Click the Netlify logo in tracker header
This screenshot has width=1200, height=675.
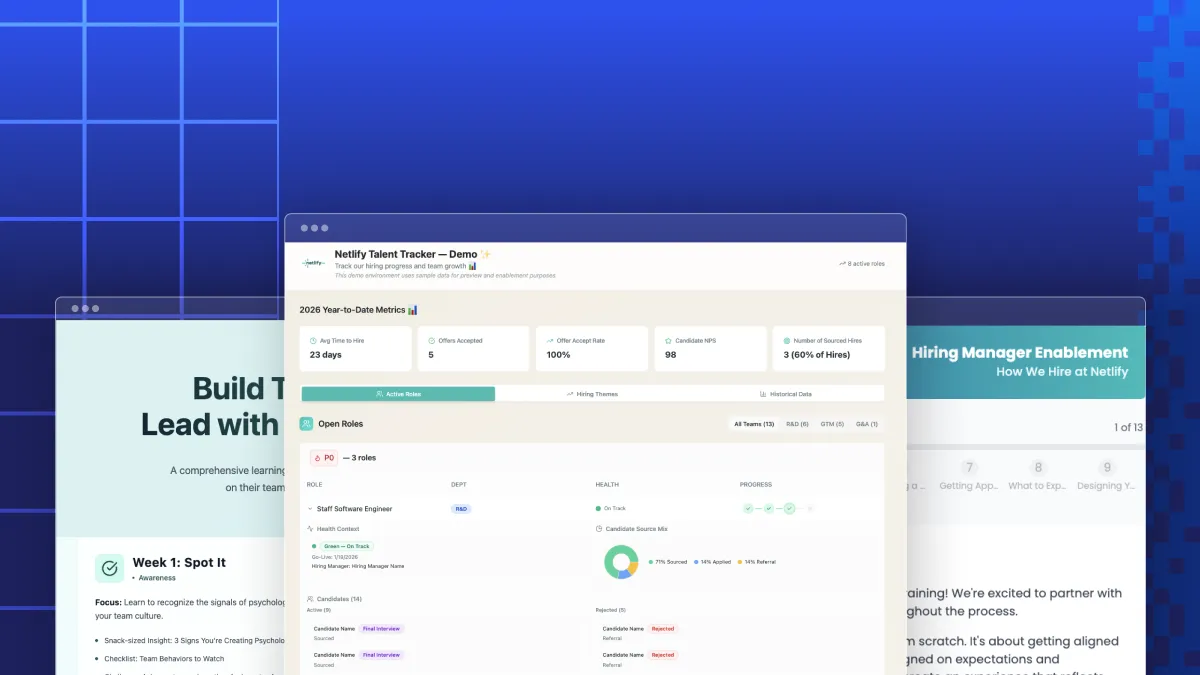[x=314, y=263]
